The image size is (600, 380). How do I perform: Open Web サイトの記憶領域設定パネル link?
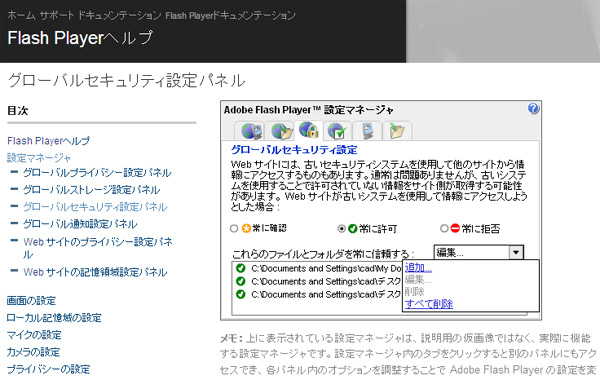[95, 272]
